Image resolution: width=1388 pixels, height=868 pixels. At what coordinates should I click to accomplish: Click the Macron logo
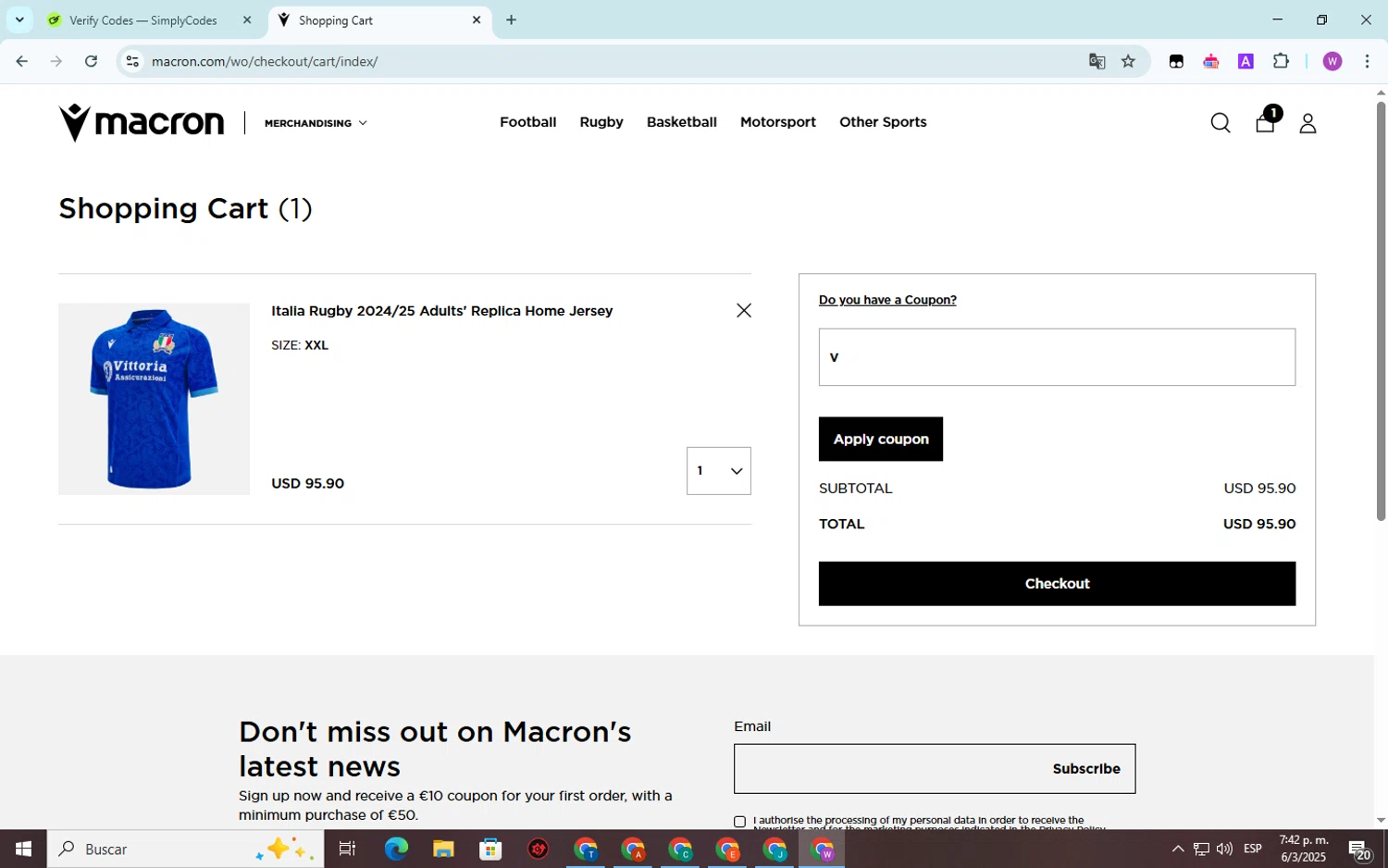pyautogui.click(x=142, y=122)
